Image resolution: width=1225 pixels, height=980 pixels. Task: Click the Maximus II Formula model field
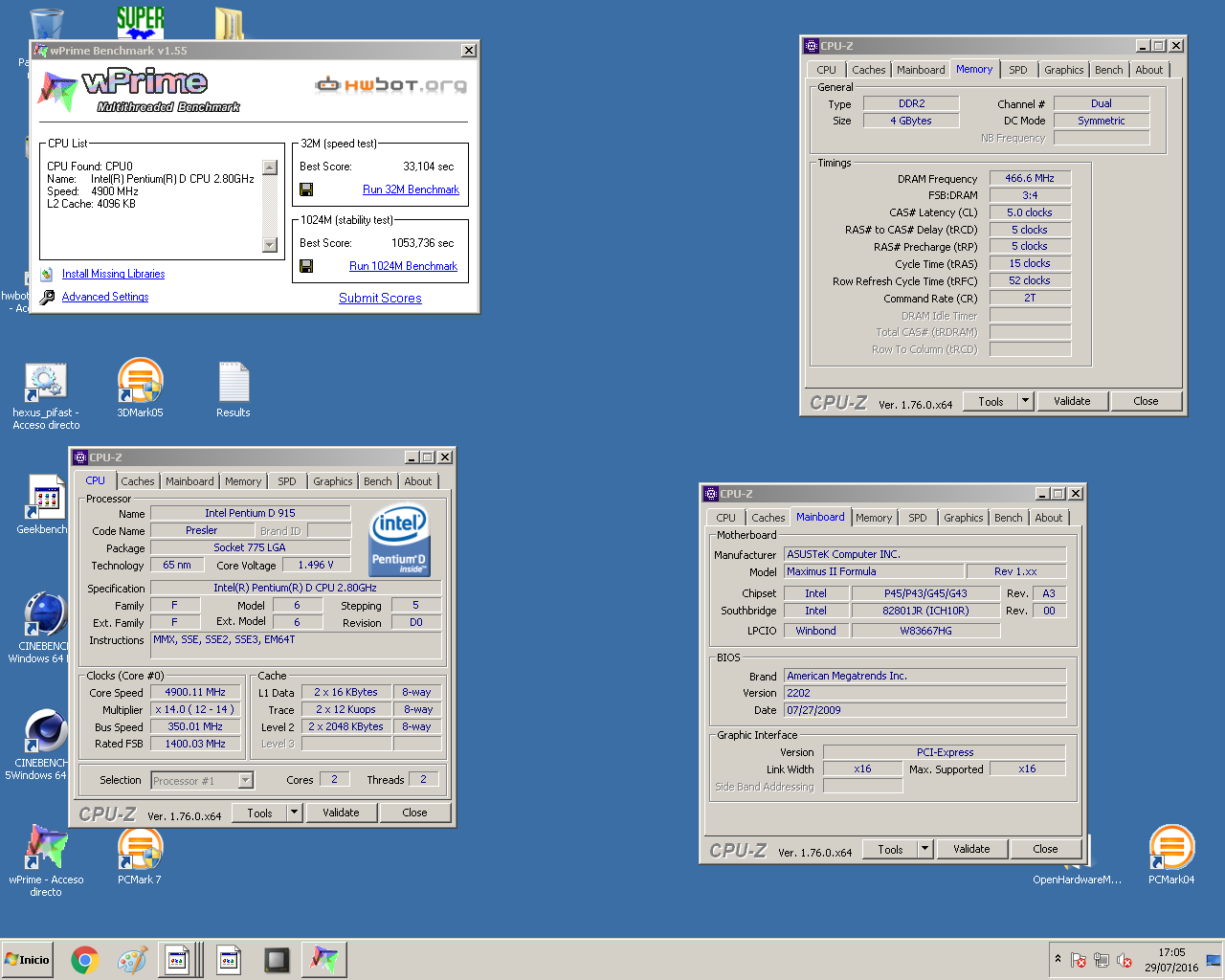874,571
